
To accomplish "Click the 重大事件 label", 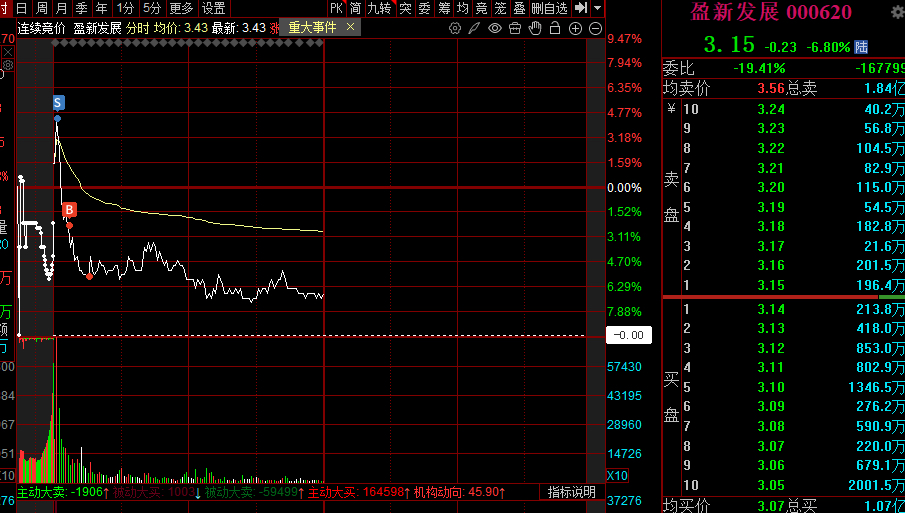I will point(312,27).
